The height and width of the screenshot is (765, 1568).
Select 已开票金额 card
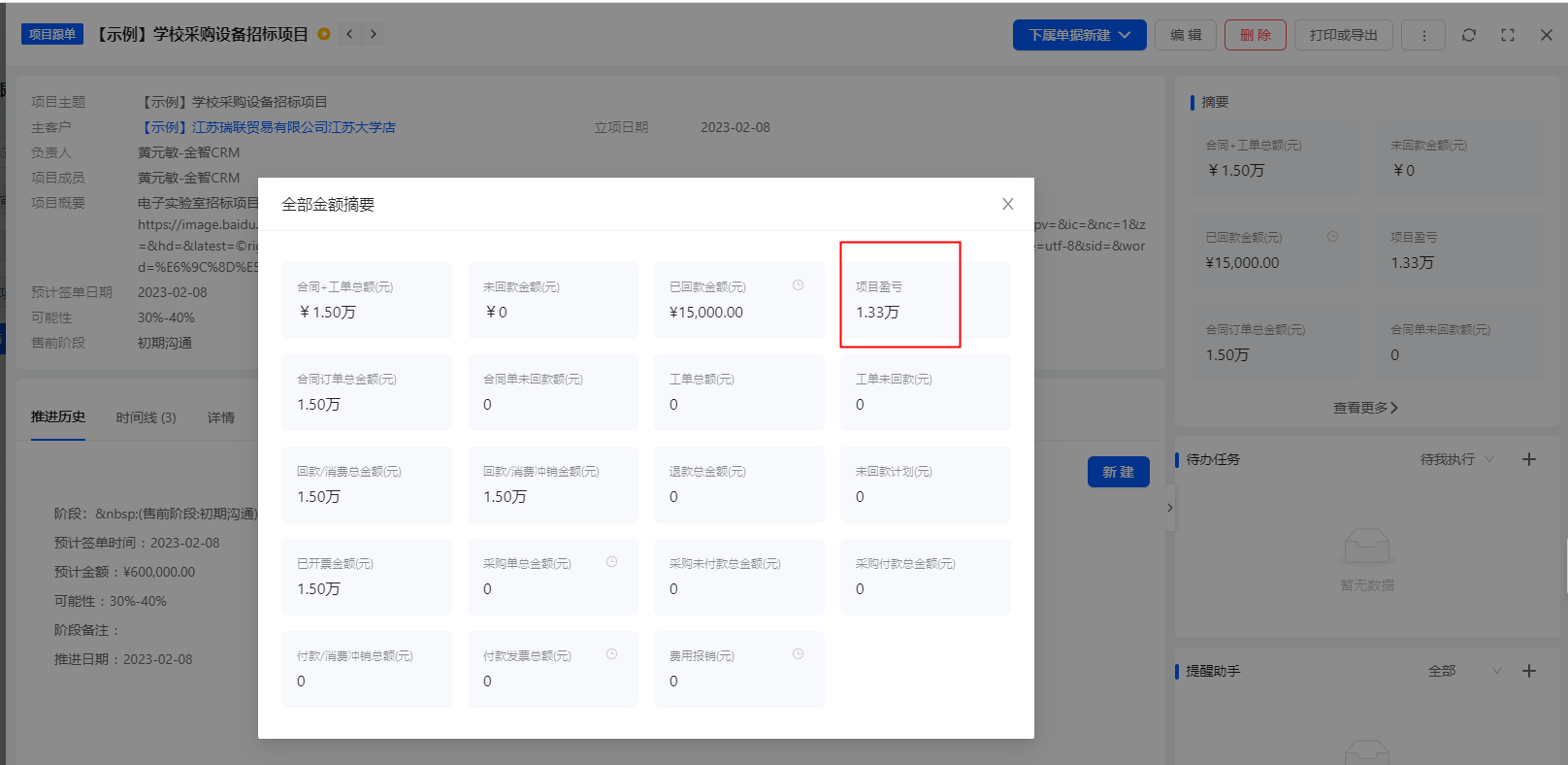click(x=367, y=577)
